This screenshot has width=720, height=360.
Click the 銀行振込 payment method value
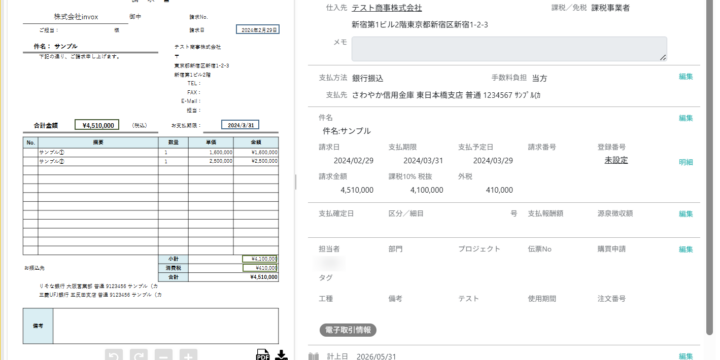pos(368,79)
